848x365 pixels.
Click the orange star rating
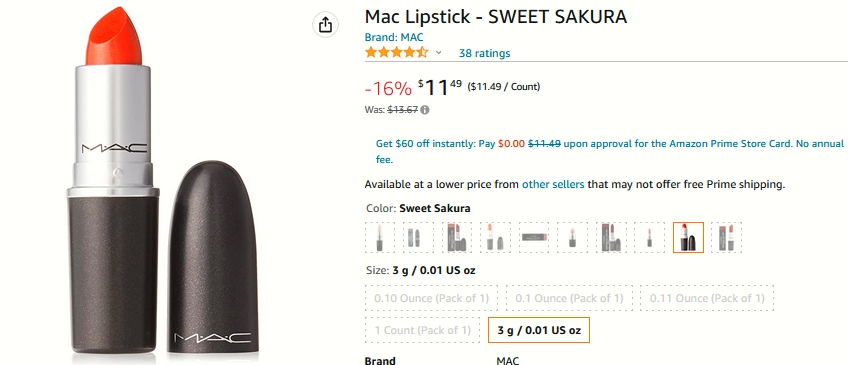coord(396,52)
